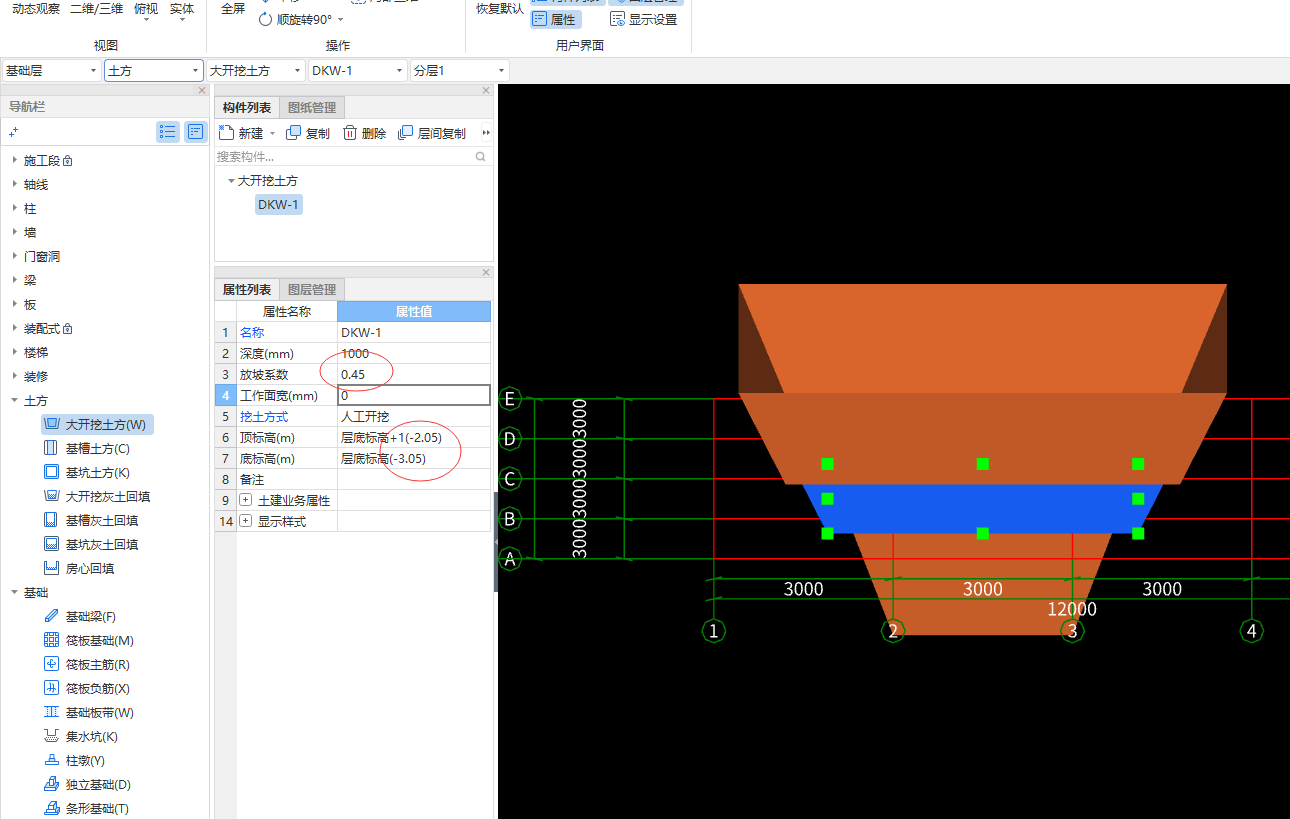Open 基槽灰土回填 component type
Screen dimensions: 1290x819
point(90,521)
